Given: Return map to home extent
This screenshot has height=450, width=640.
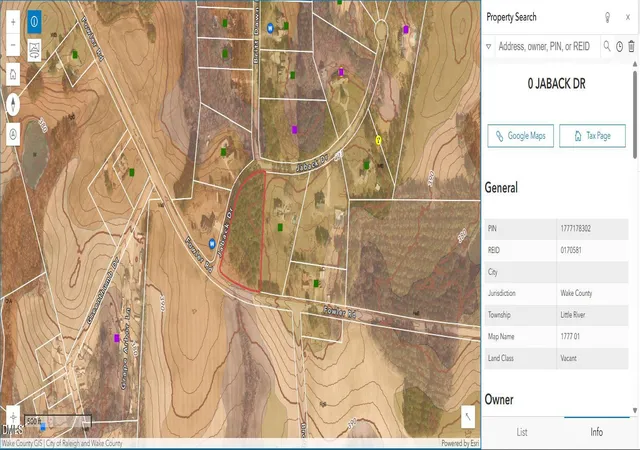Looking at the screenshot, I should (13, 75).
